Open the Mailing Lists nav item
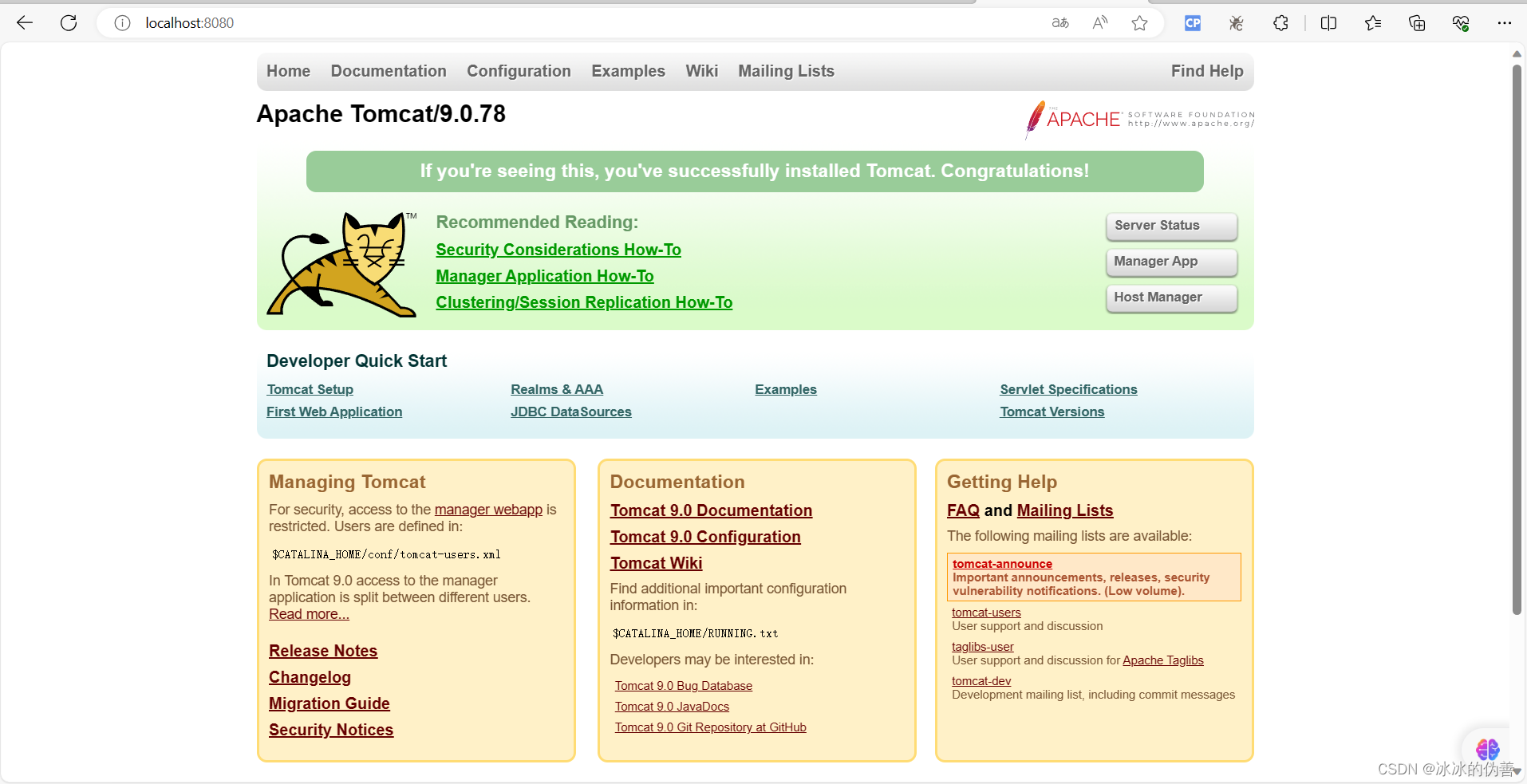The height and width of the screenshot is (784, 1527). (786, 71)
